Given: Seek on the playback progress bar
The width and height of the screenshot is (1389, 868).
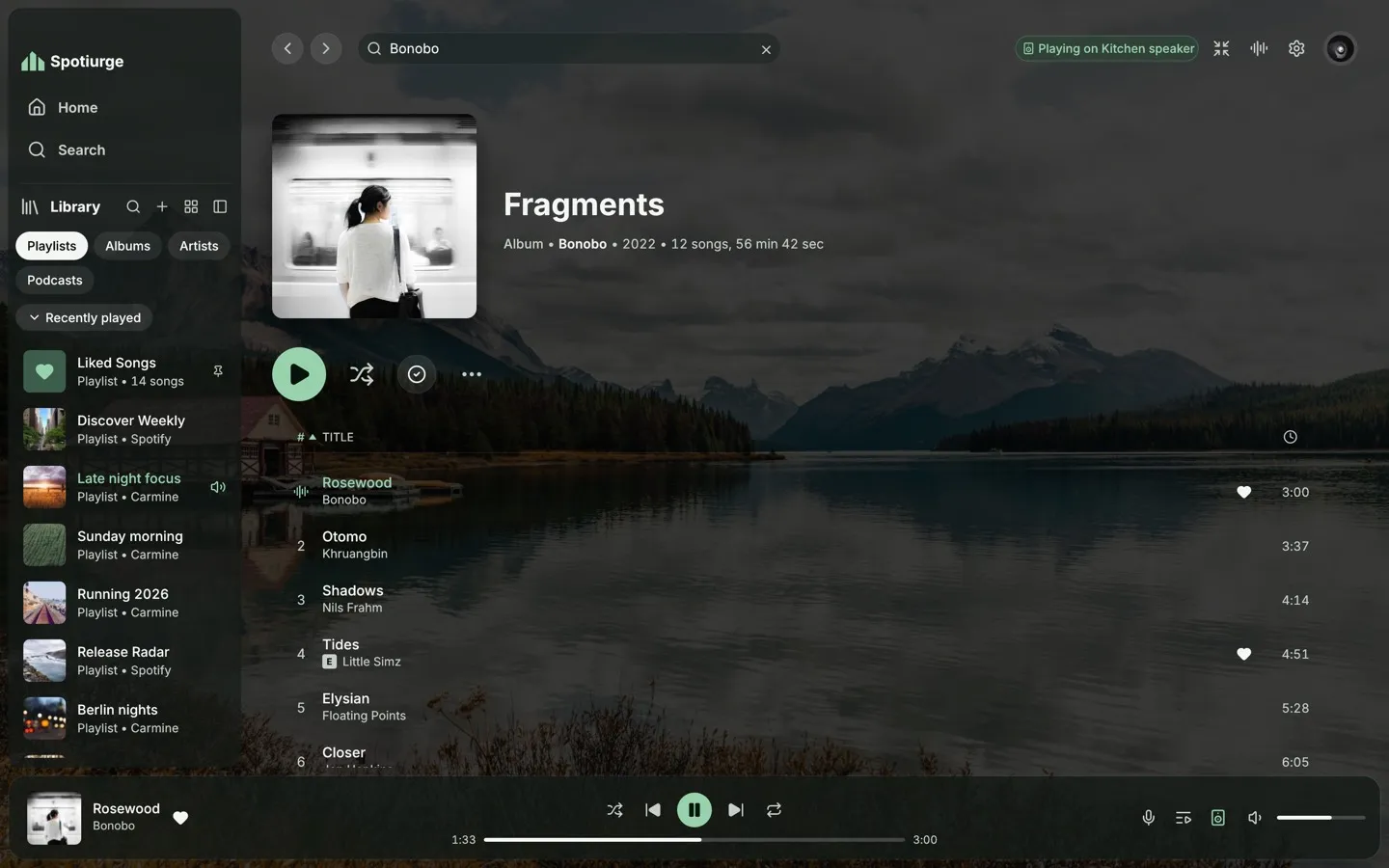Looking at the screenshot, I should point(694,840).
